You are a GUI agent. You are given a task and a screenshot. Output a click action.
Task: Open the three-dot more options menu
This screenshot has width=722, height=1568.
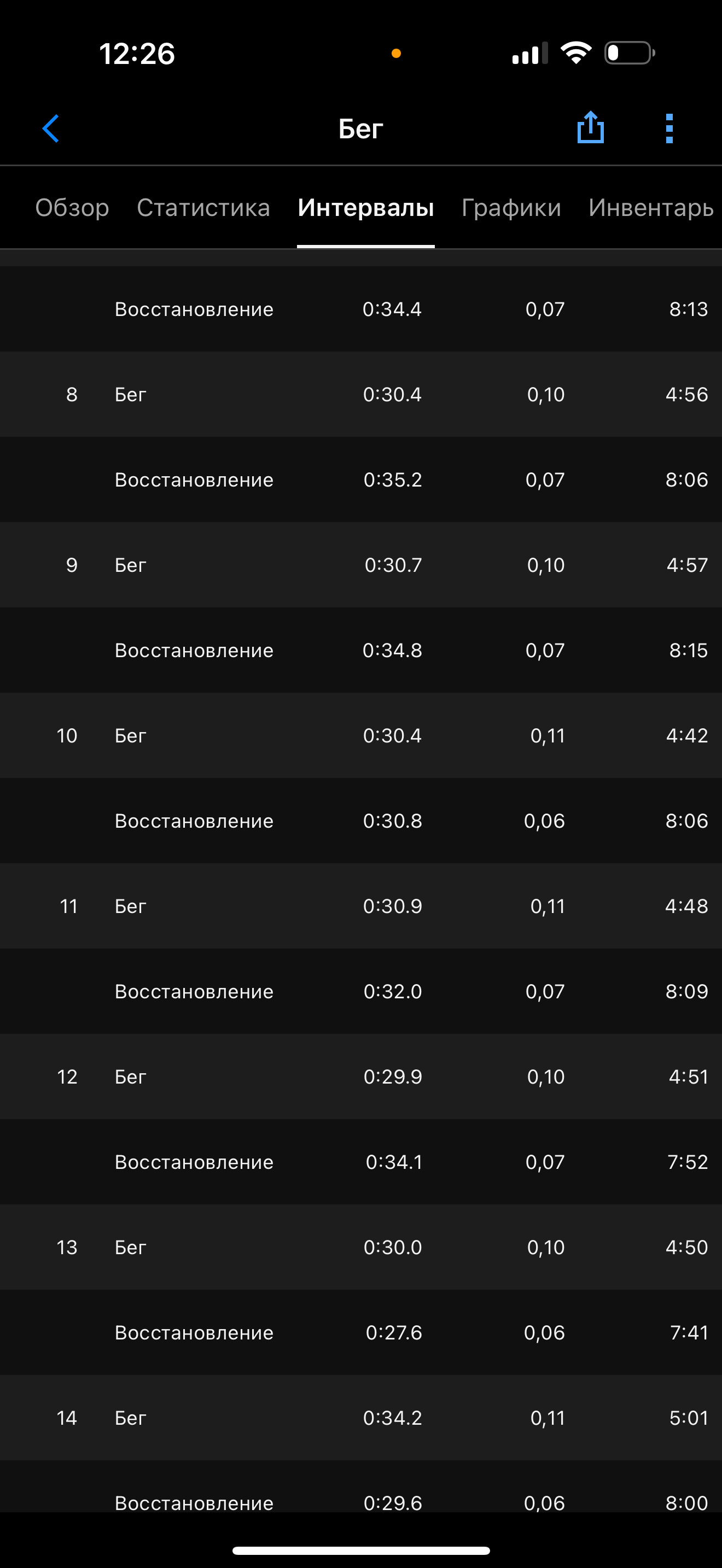(x=669, y=128)
